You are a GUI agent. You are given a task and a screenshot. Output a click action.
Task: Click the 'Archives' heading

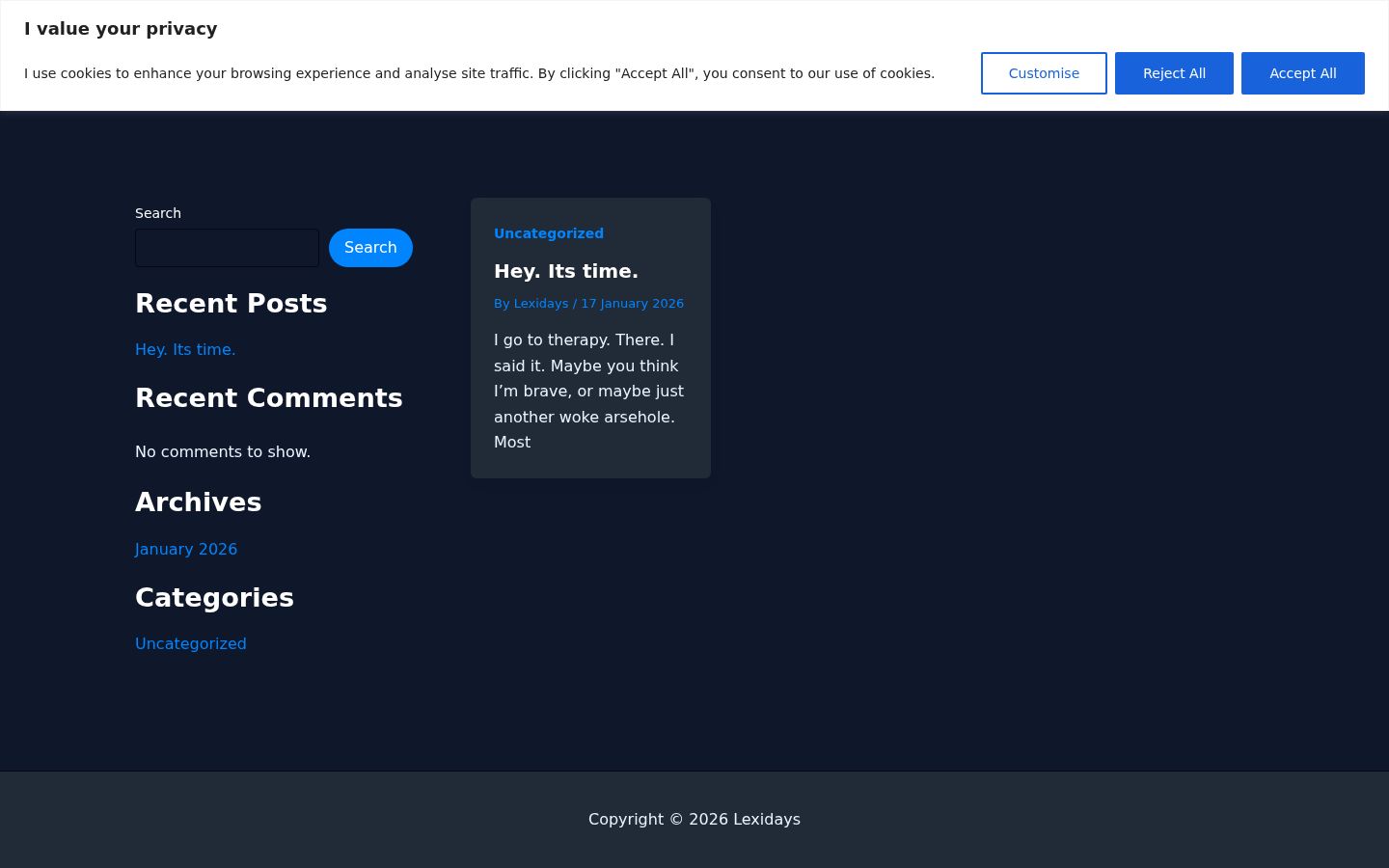[199, 502]
